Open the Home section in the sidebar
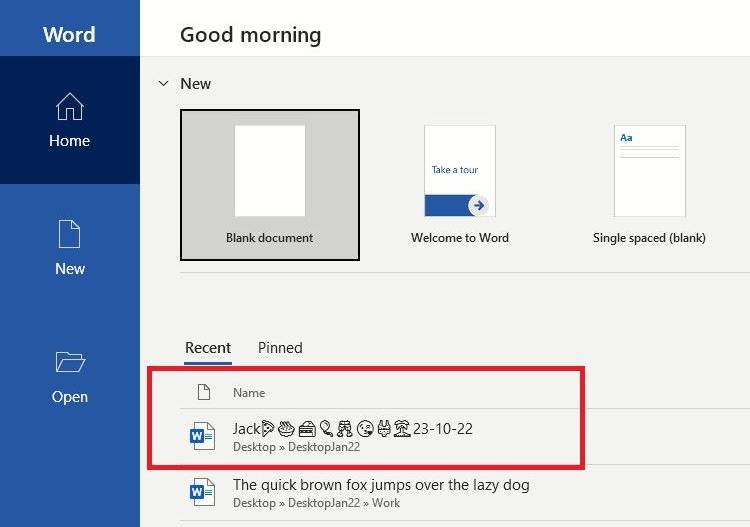Image resolution: width=750 pixels, height=527 pixels. 70,120
